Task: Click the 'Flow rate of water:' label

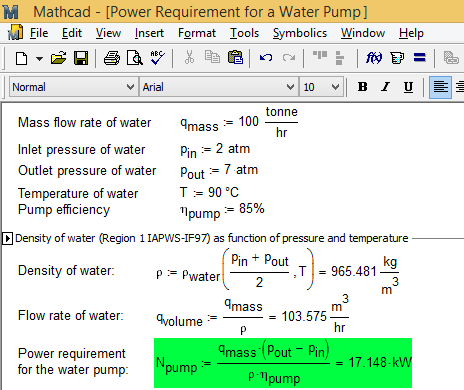Action: click(x=71, y=315)
